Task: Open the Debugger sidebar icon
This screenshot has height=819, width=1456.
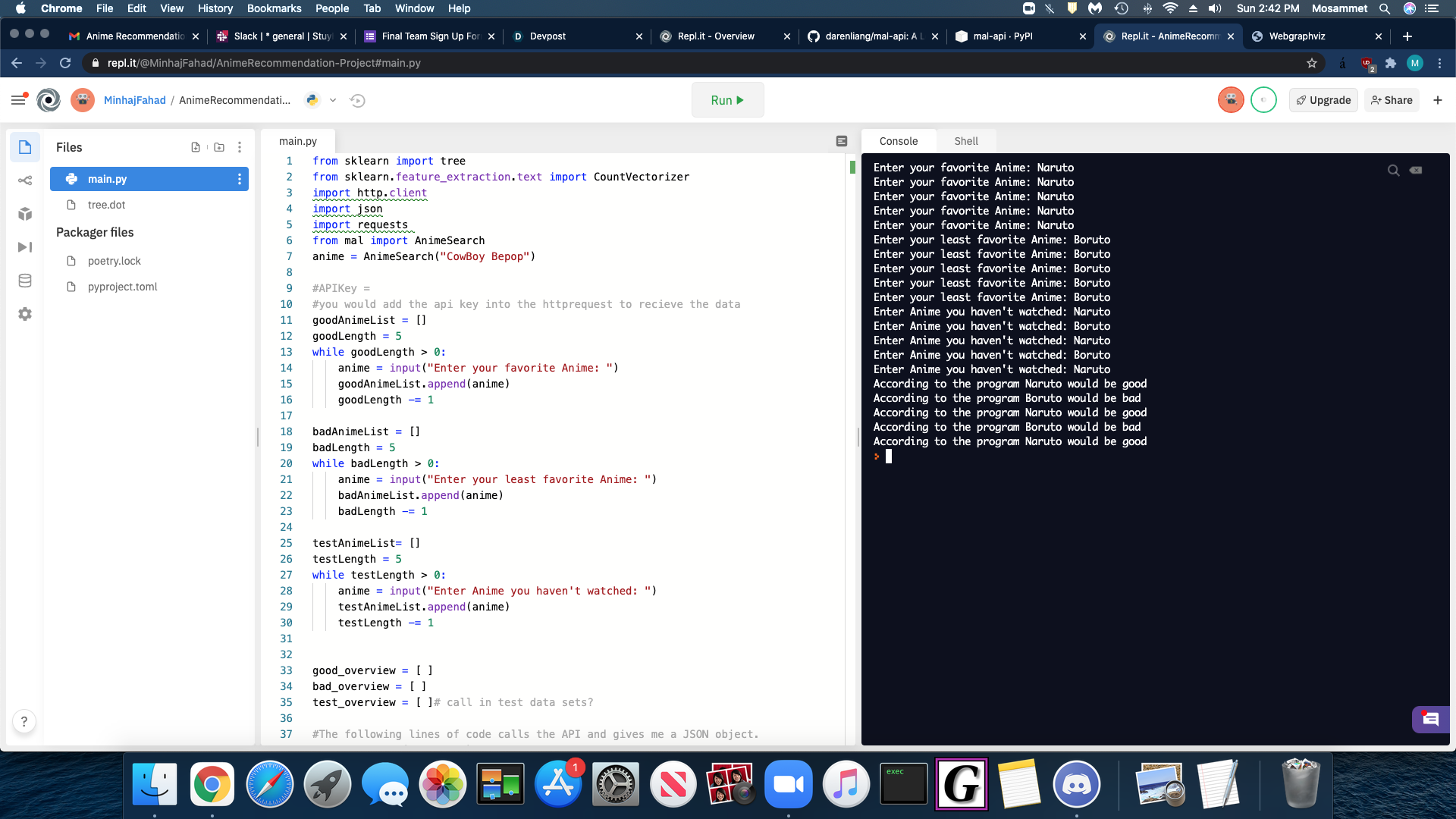Action: [25, 247]
